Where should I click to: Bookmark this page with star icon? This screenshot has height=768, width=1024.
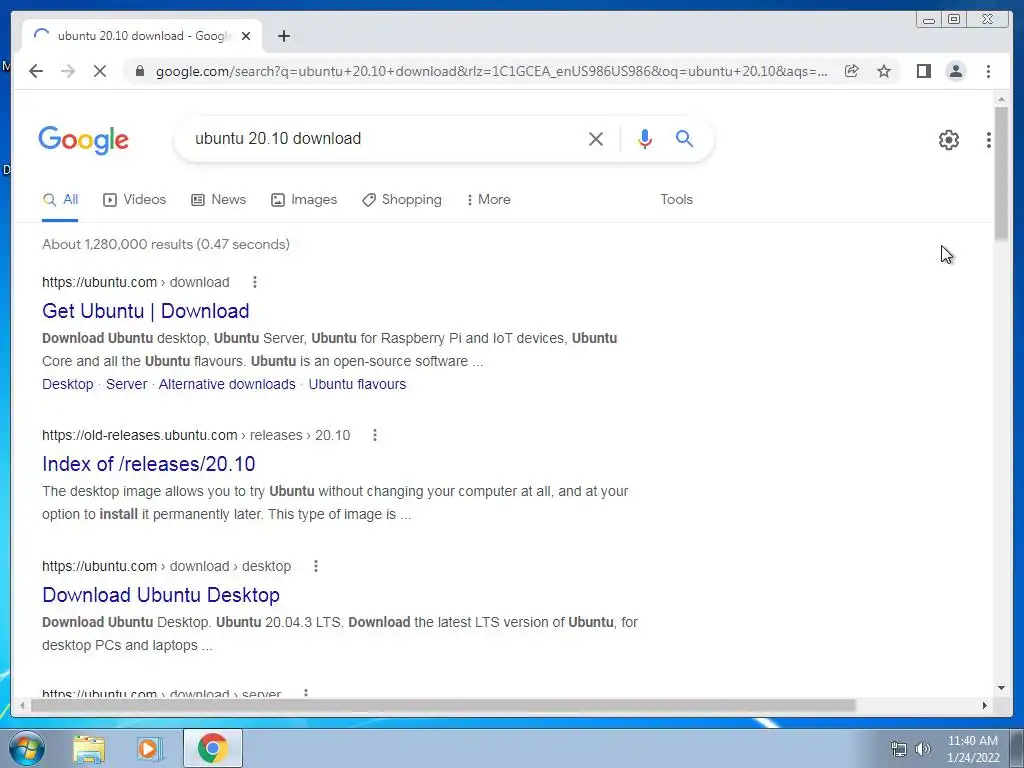(x=884, y=71)
